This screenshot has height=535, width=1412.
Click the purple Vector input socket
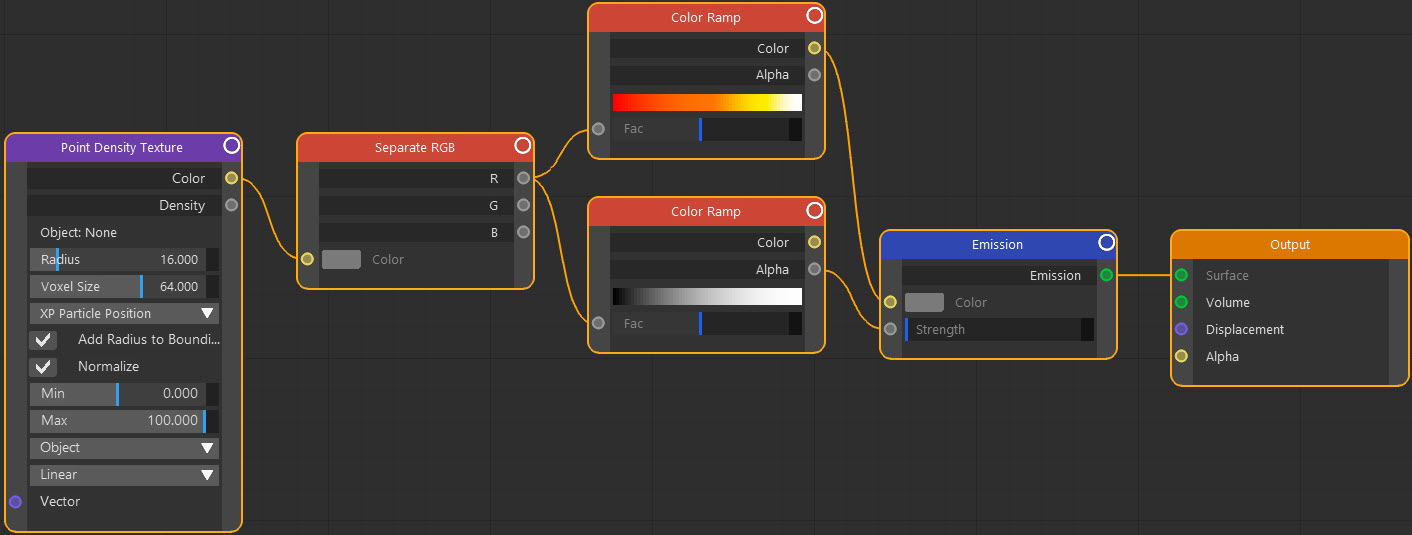point(15,501)
